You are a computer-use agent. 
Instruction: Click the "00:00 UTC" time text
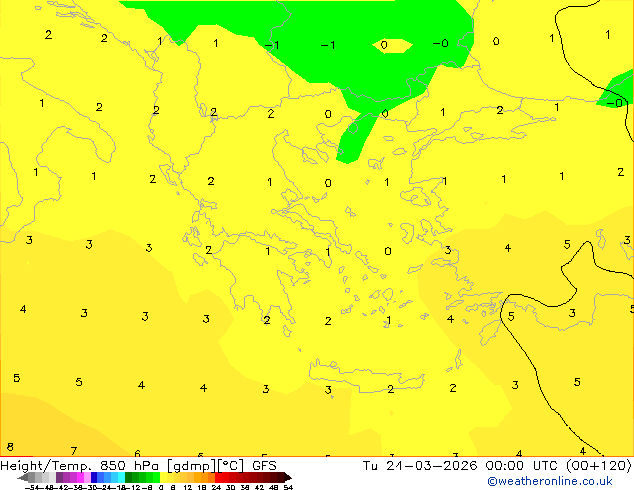point(522,465)
